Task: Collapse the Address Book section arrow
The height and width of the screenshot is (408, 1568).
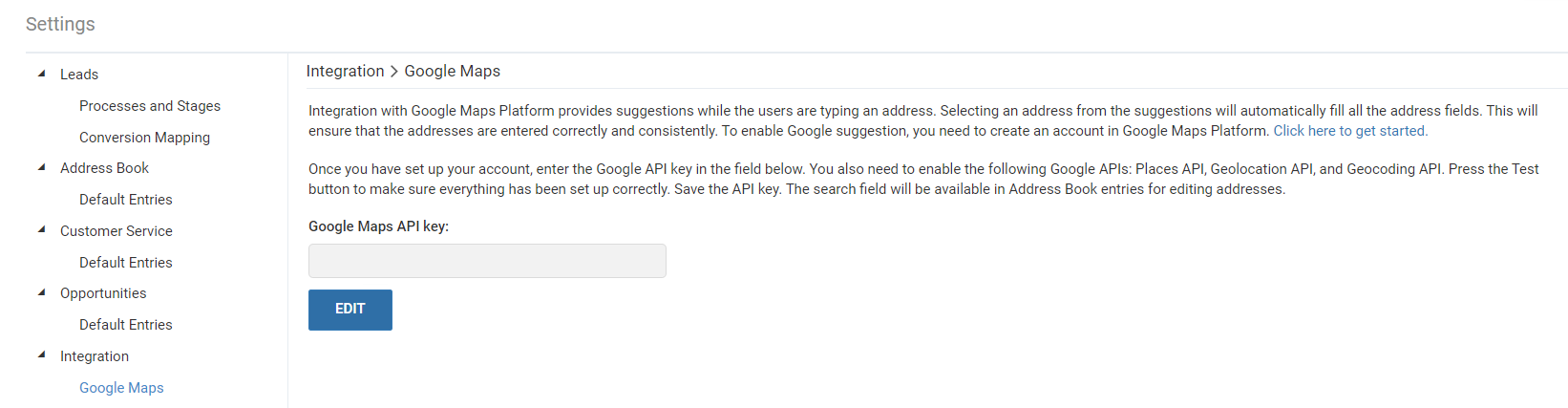Action: click(x=41, y=167)
